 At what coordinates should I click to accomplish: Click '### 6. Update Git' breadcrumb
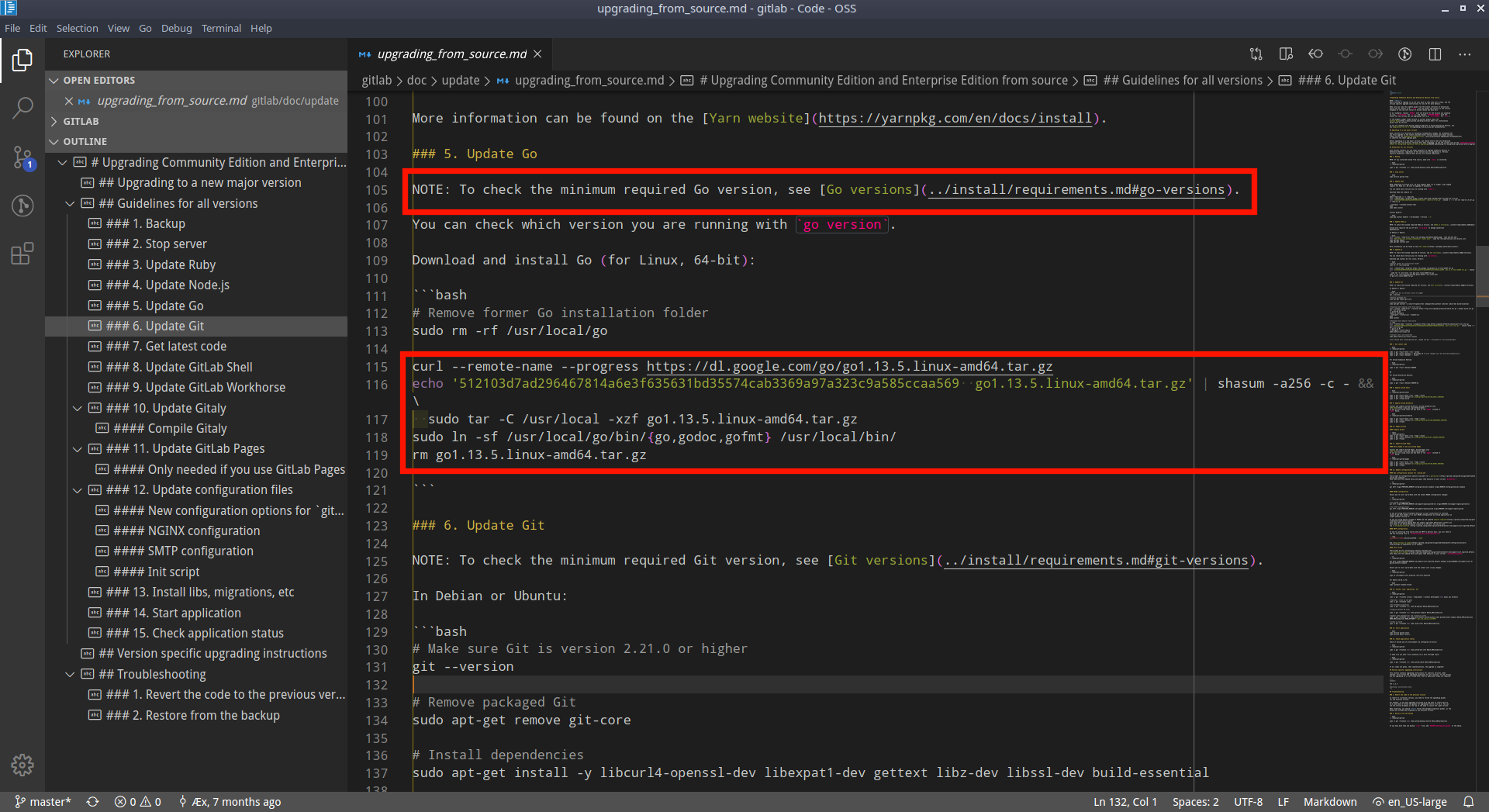[x=1338, y=81]
